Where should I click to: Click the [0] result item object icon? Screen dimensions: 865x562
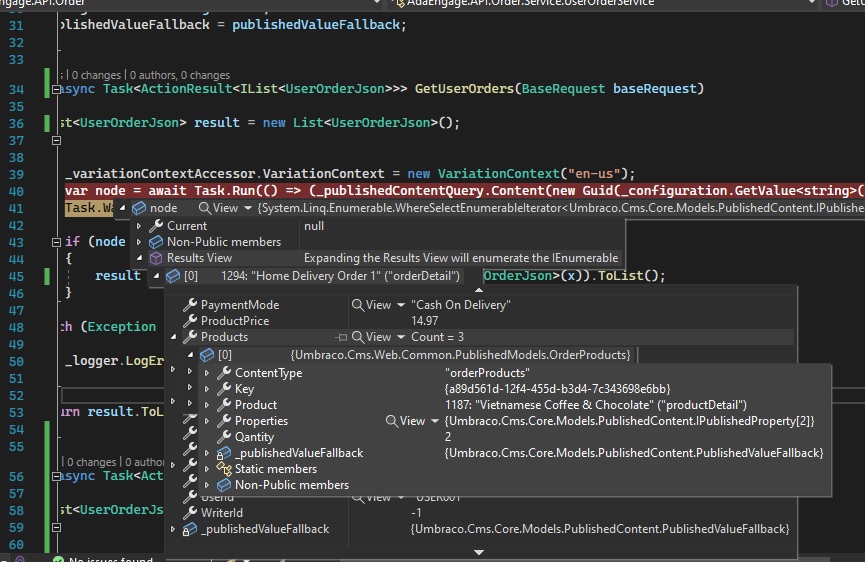click(173, 276)
